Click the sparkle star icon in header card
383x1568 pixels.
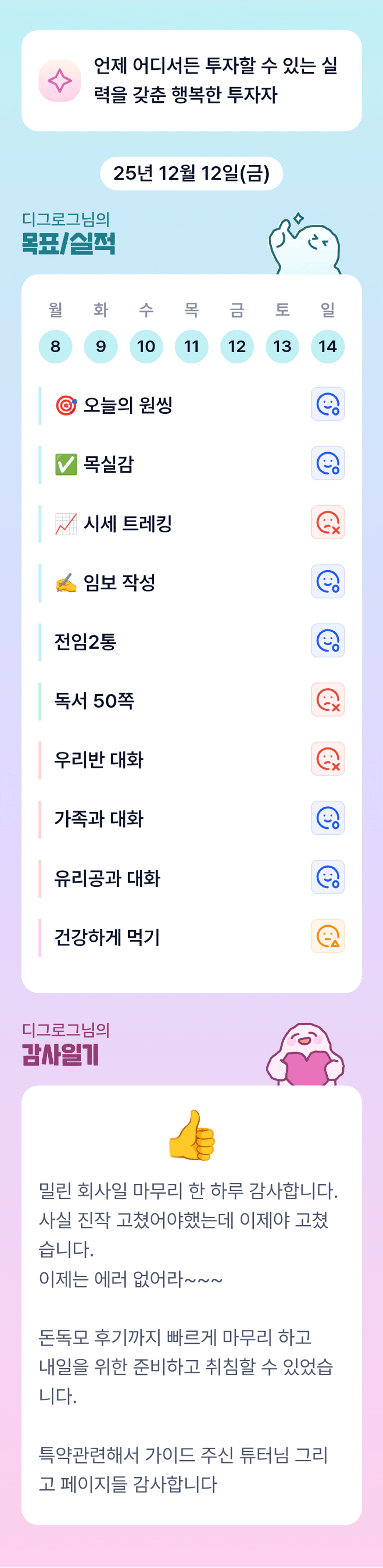point(60,81)
